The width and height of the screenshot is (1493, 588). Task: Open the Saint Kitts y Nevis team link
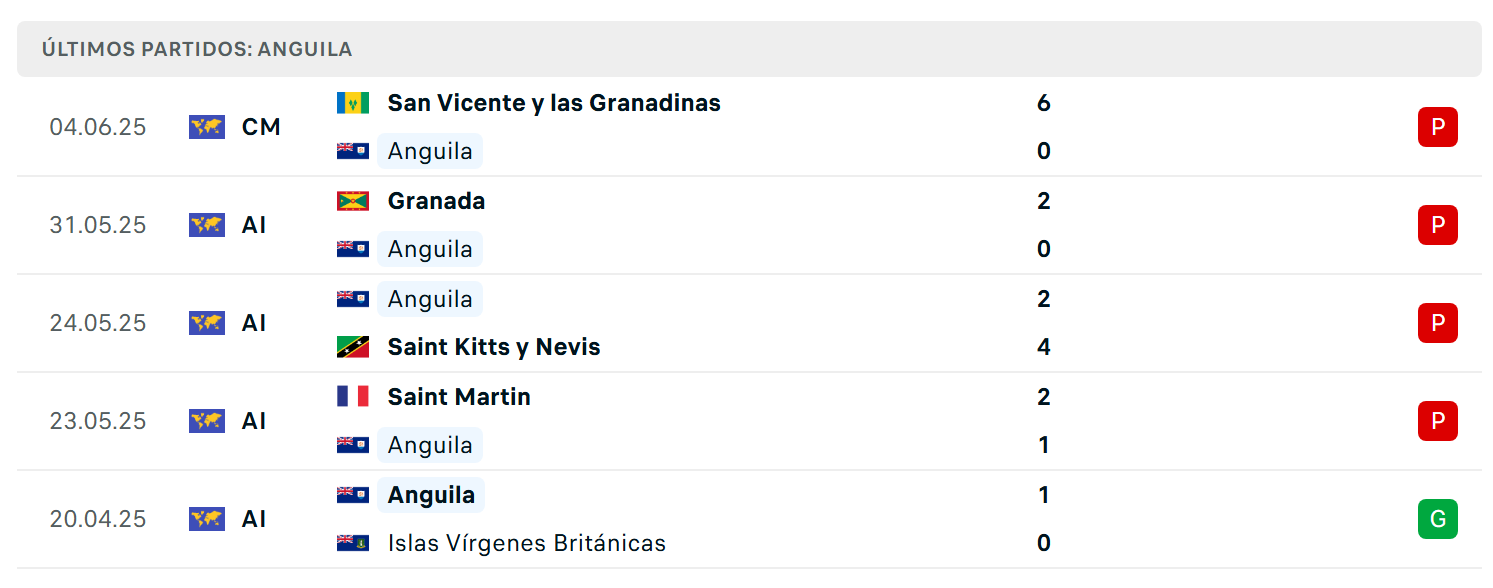tap(494, 347)
